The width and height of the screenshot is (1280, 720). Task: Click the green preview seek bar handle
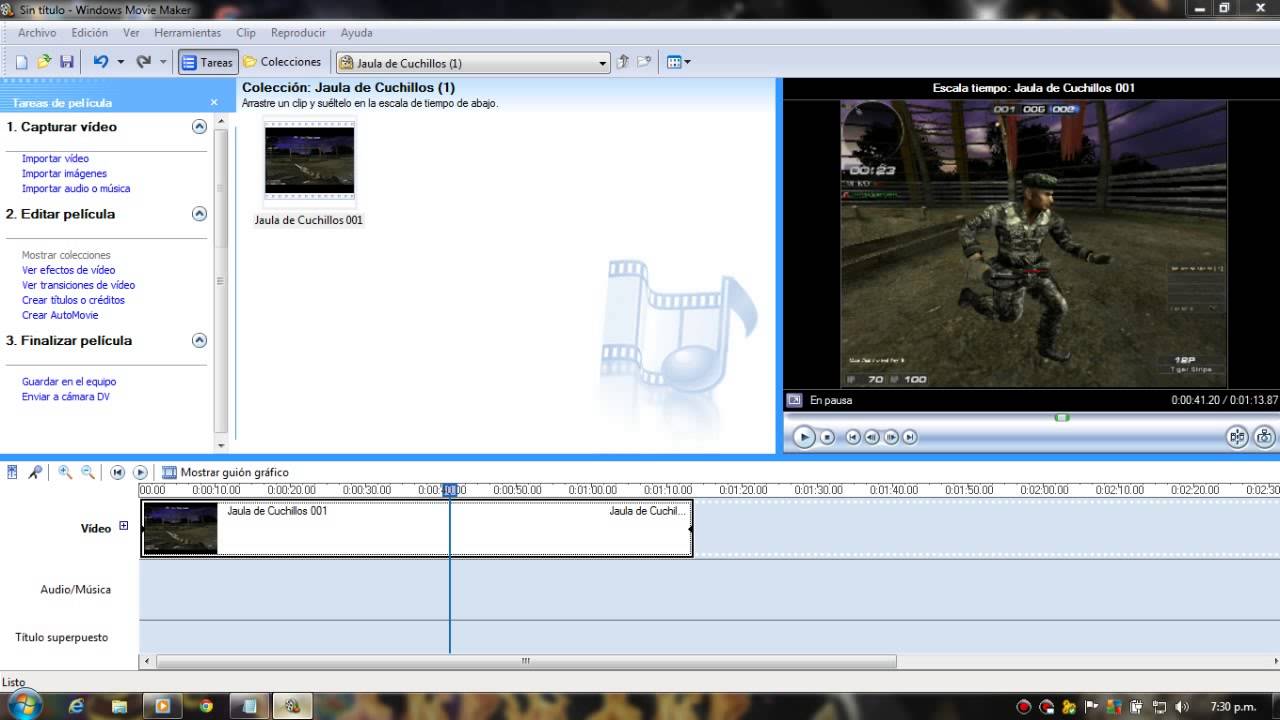1062,417
